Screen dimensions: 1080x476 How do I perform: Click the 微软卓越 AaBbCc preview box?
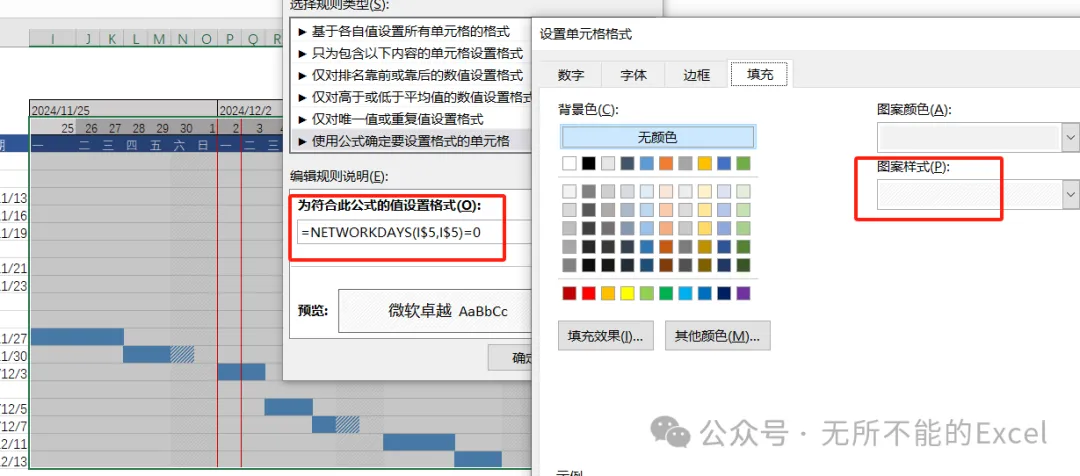tap(435, 311)
